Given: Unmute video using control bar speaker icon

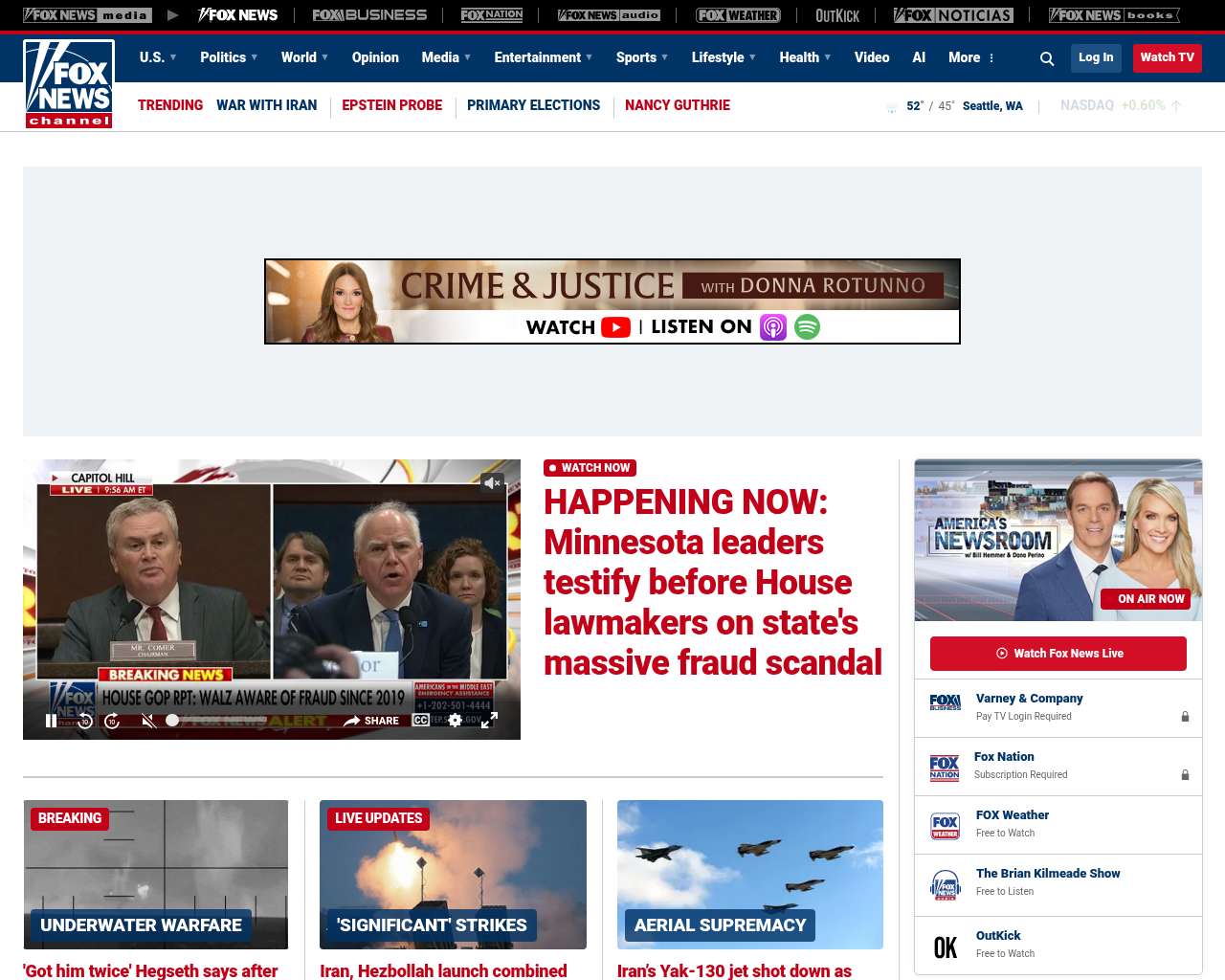Looking at the screenshot, I should pyautogui.click(x=148, y=721).
